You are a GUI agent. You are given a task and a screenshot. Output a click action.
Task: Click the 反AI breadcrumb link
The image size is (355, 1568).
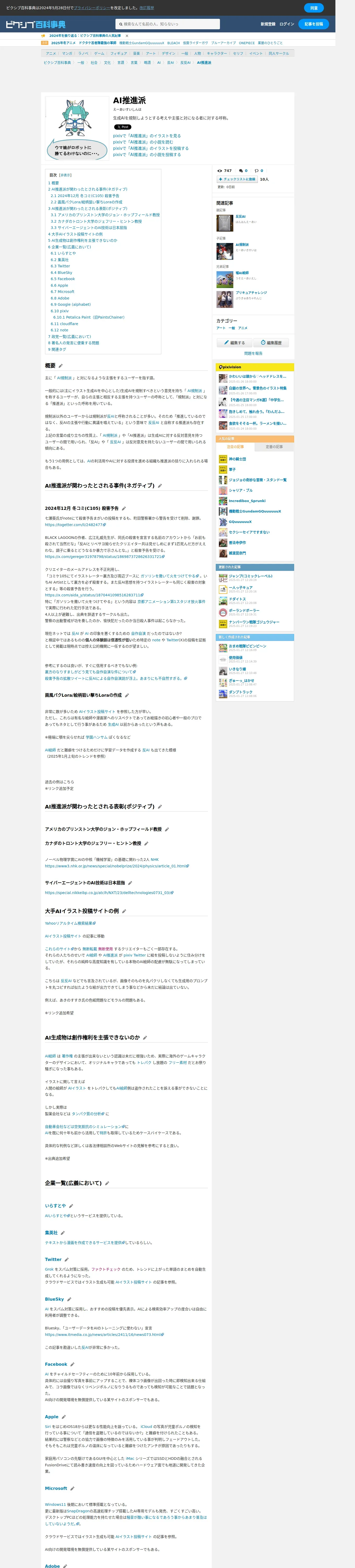point(171,63)
